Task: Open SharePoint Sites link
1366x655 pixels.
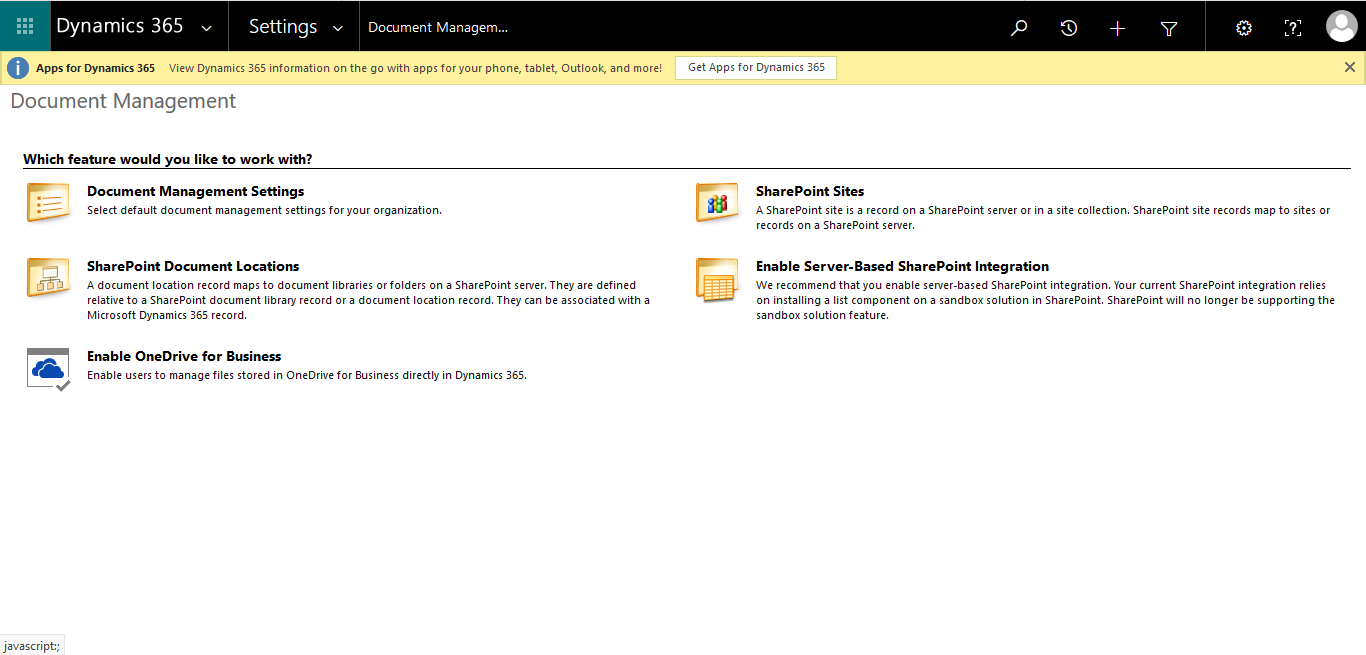Action: point(810,191)
